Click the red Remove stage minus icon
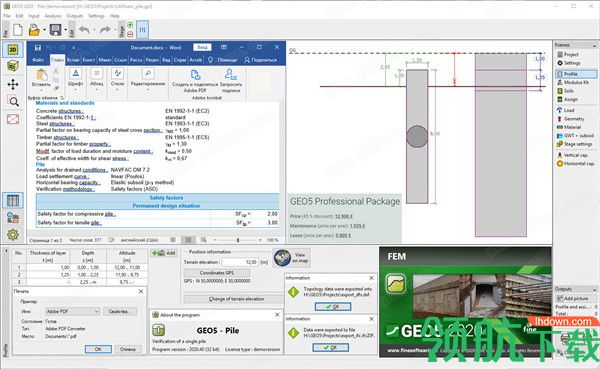The width and height of the screenshot is (600, 369). (130, 34)
